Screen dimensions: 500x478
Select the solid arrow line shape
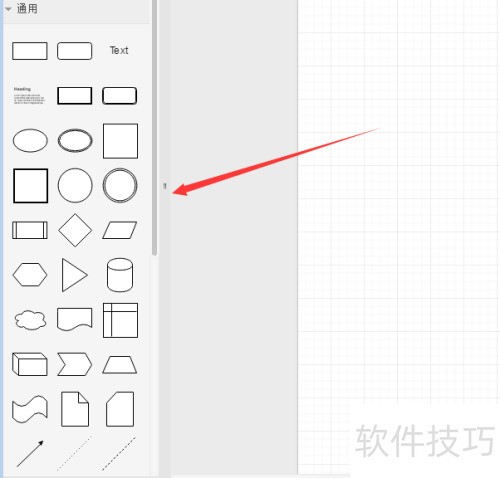click(x=30, y=454)
